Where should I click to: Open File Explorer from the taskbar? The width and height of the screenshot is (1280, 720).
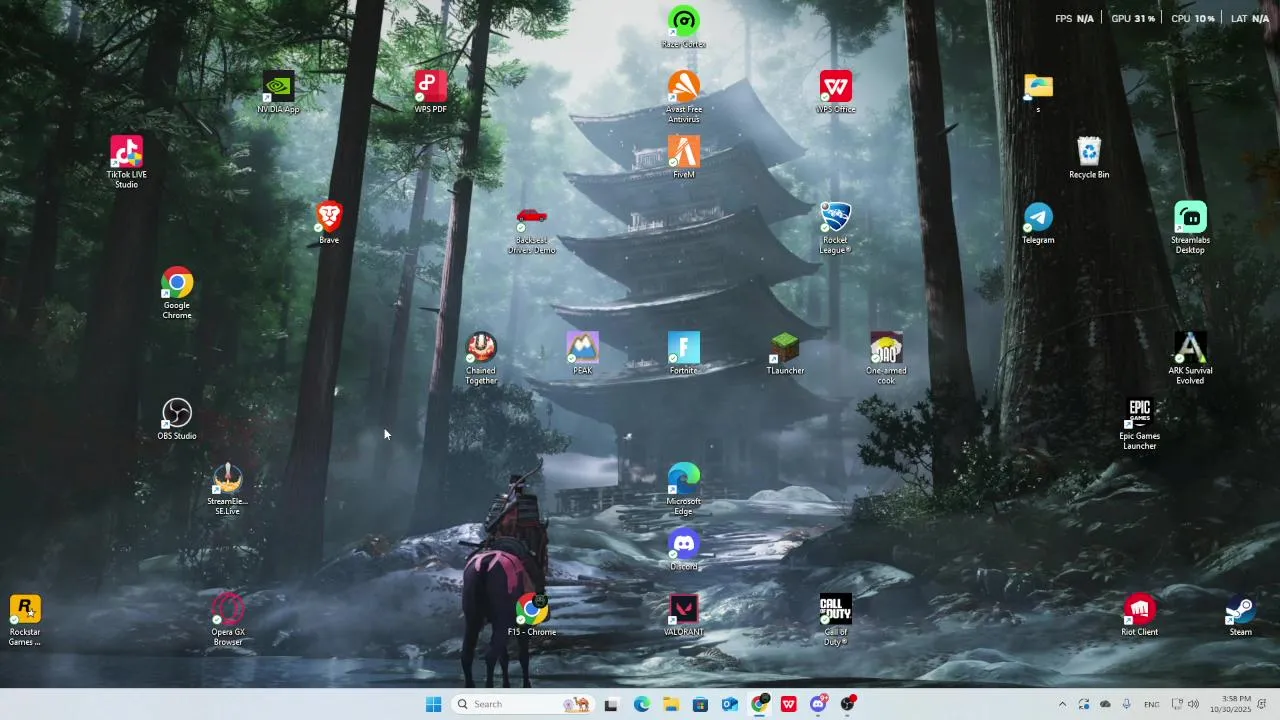671,704
